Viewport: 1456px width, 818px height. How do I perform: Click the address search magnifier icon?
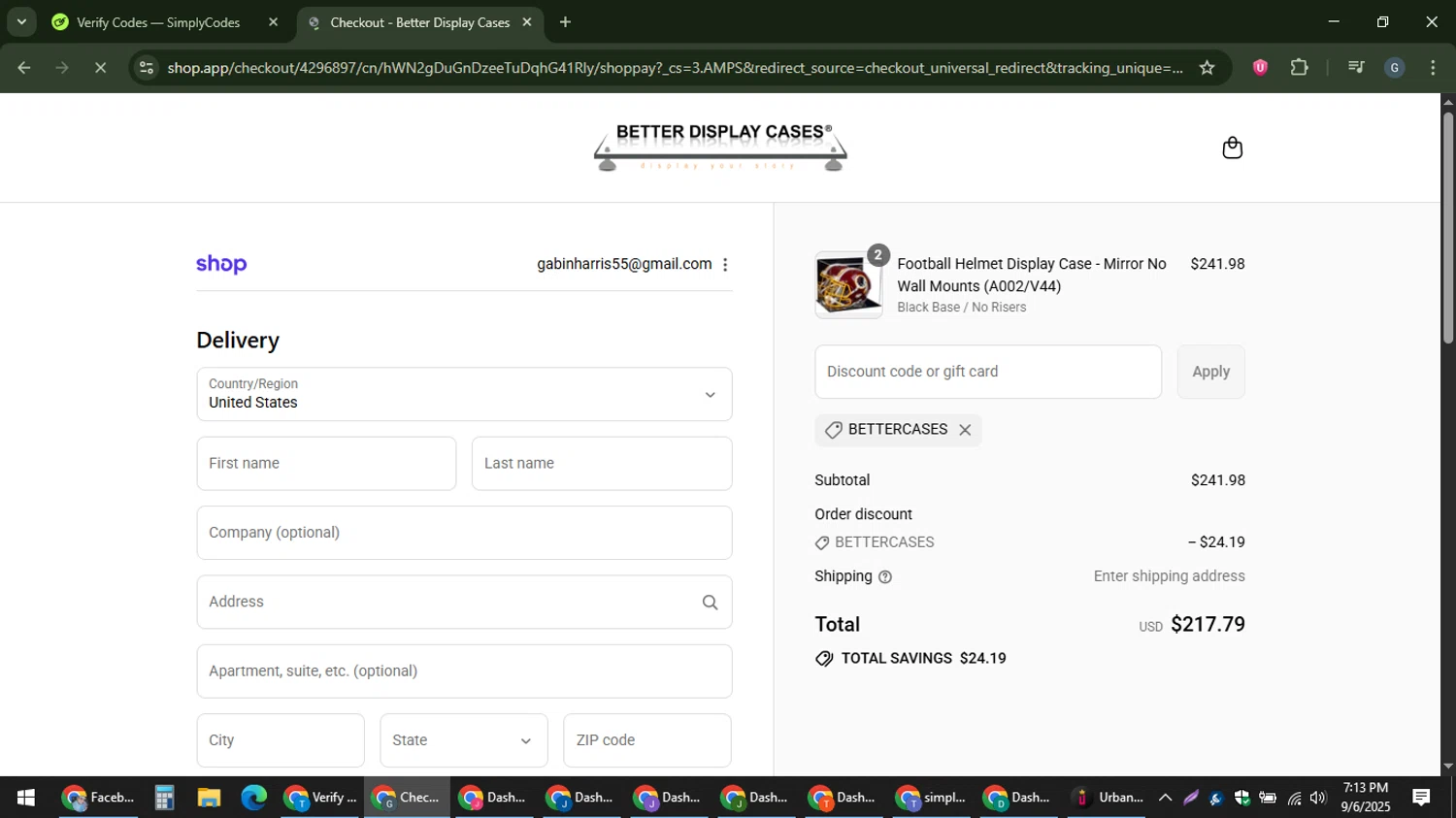pyautogui.click(x=710, y=603)
